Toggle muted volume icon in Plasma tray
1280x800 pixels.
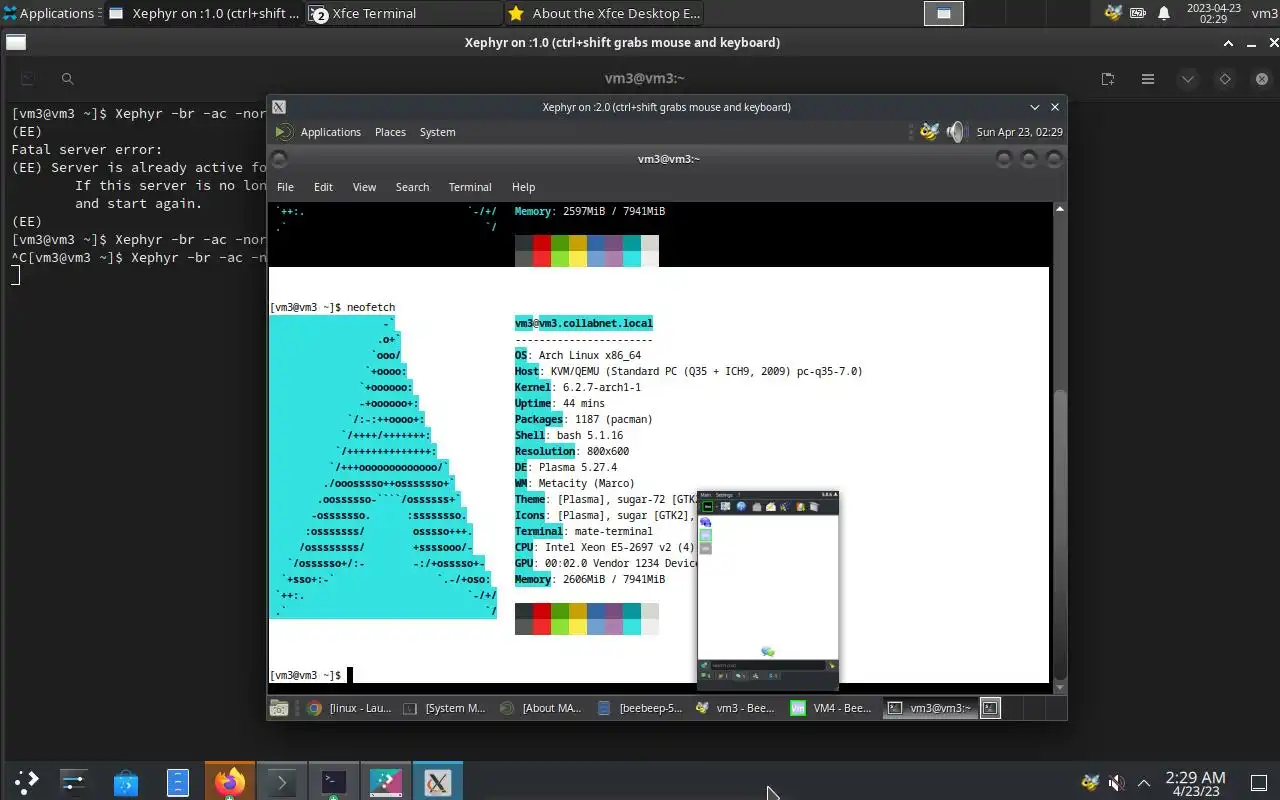[1117, 782]
